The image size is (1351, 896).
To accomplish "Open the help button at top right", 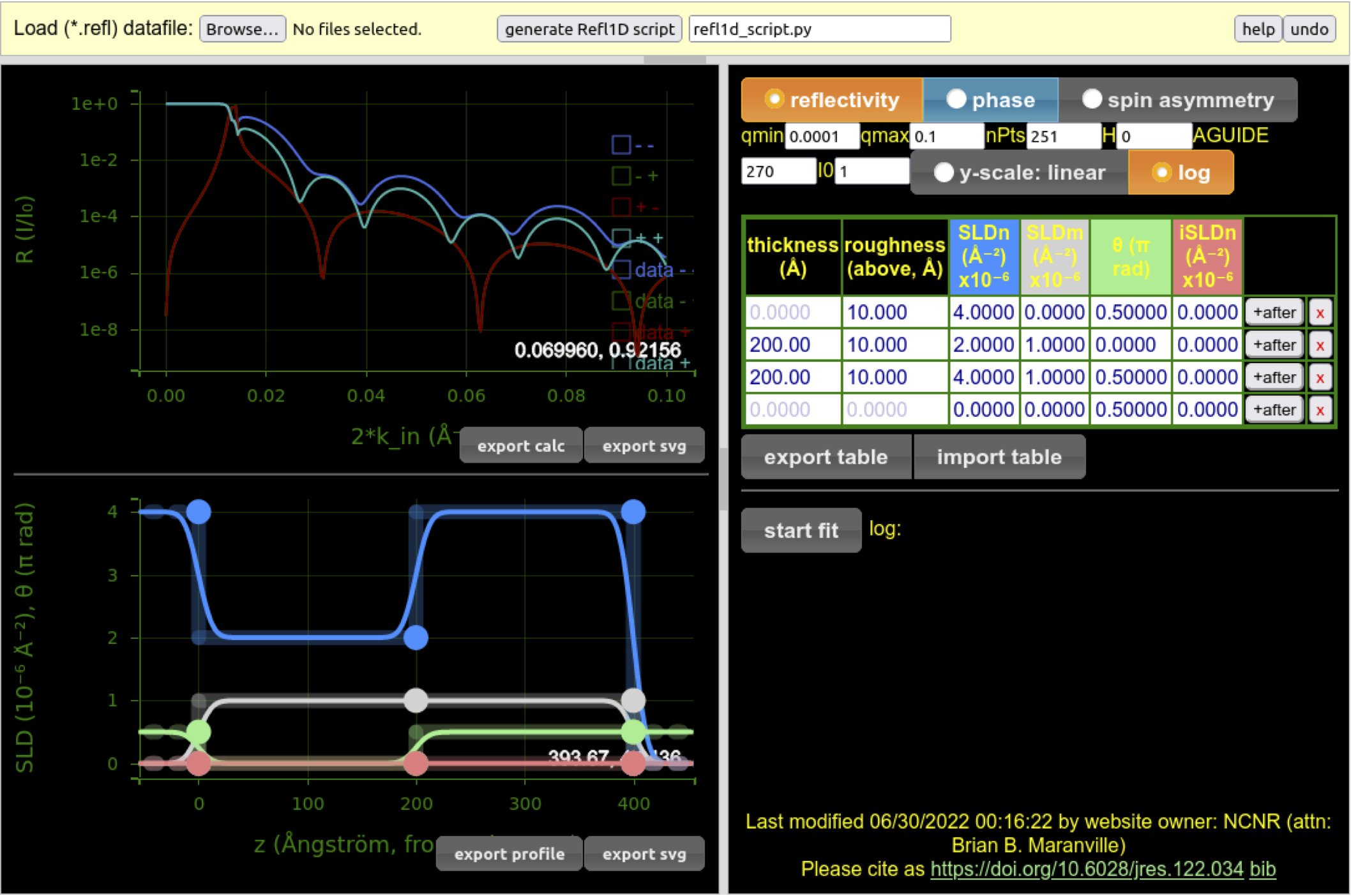I will pyautogui.click(x=1257, y=29).
